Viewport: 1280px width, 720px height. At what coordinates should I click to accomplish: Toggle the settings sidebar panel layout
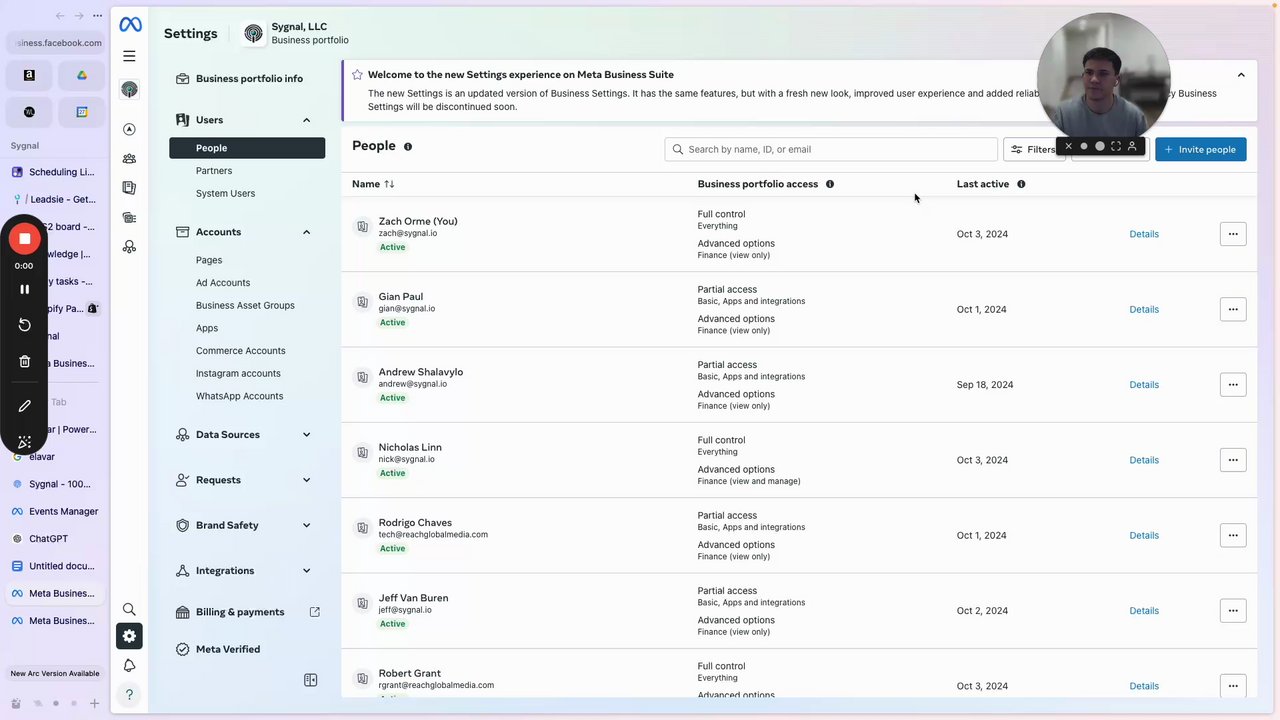(x=311, y=680)
